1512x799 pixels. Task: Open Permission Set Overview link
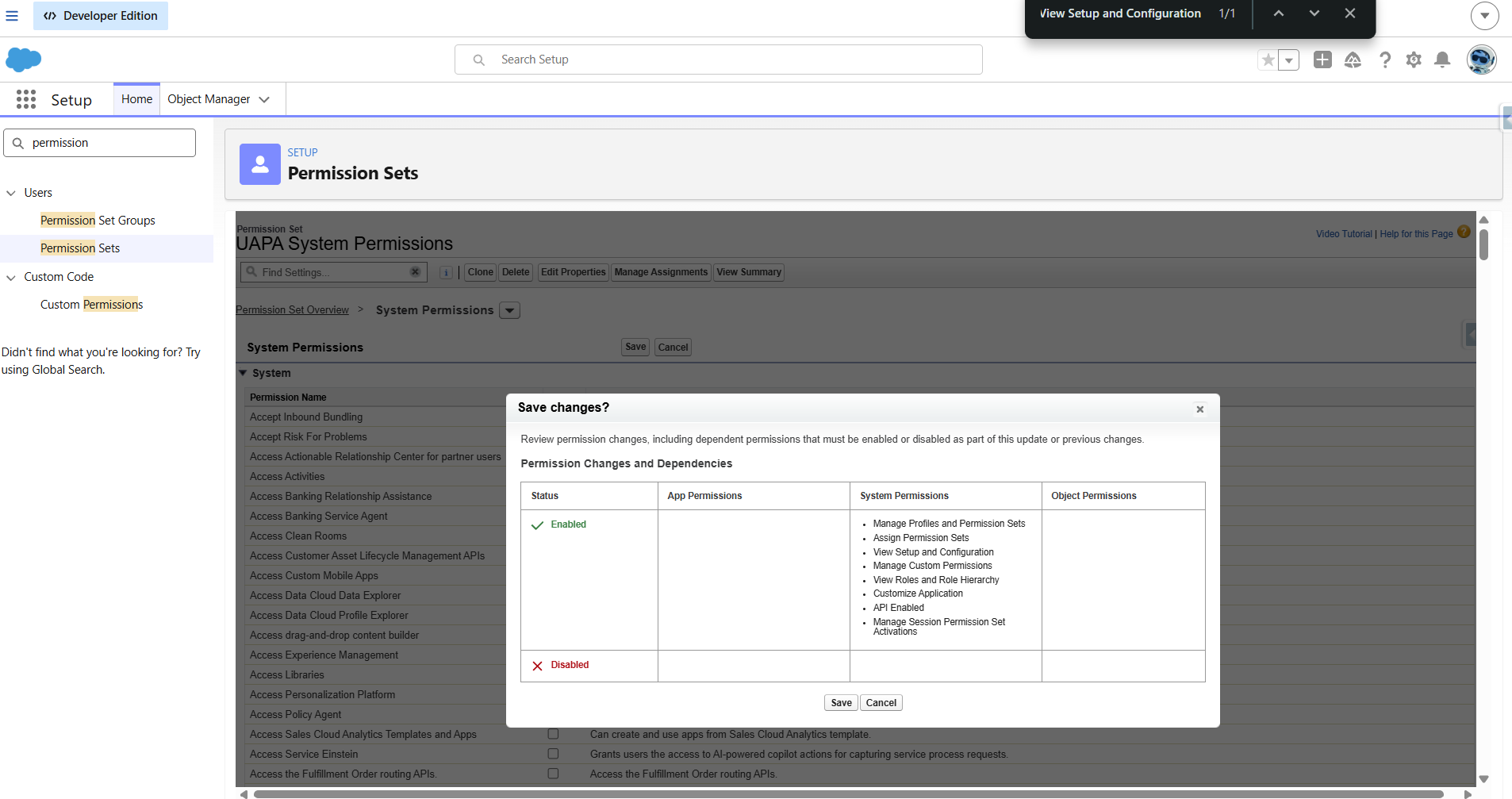pos(292,310)
